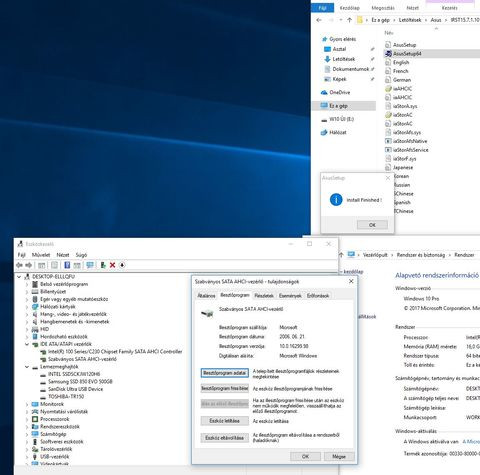This screenshot has height=475, width=480.
Task: Open the Fájl menu in Device Manager
Action: tap(22, 255)
